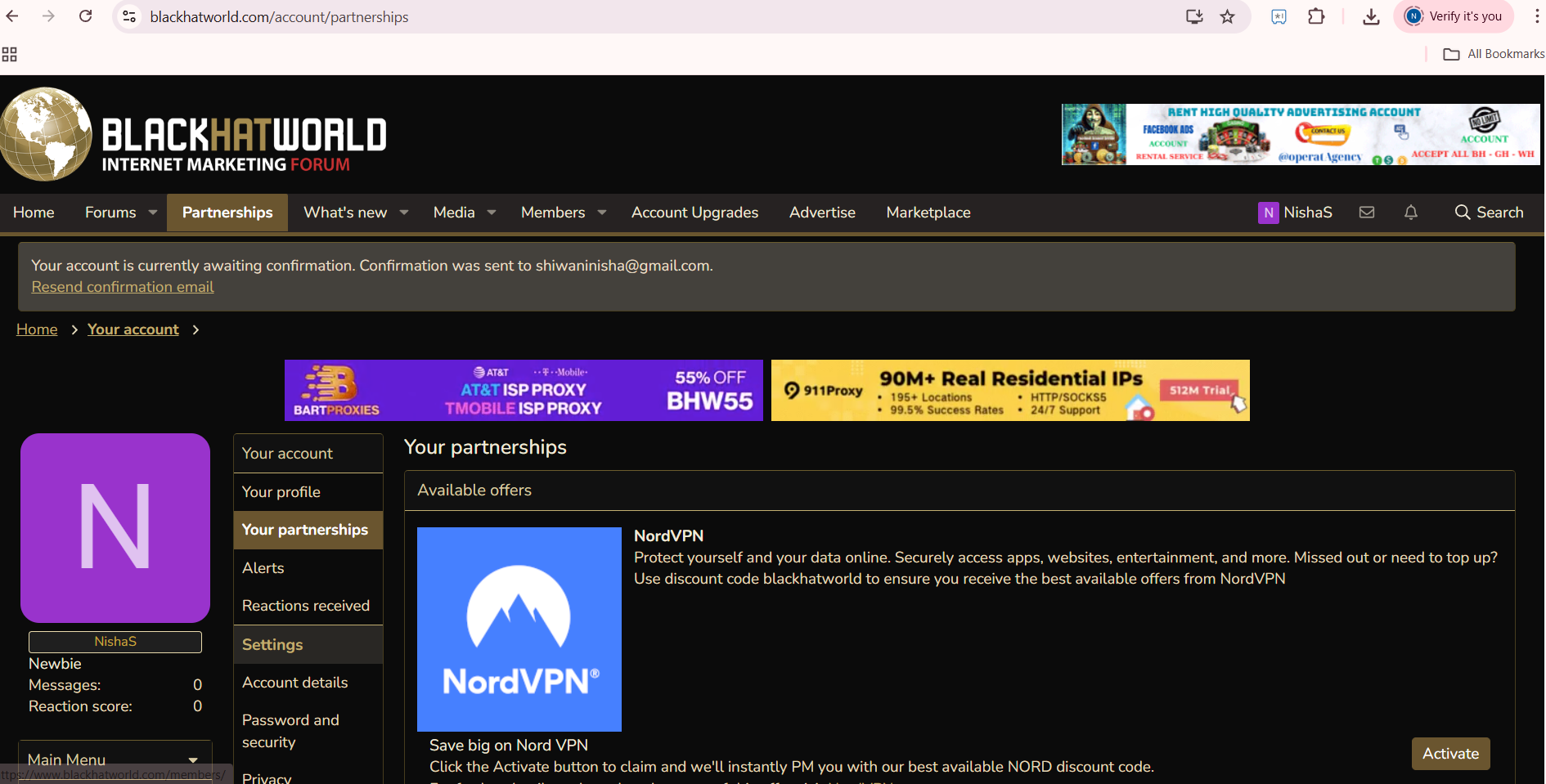Click the Verify it's you profile button

1454,16
